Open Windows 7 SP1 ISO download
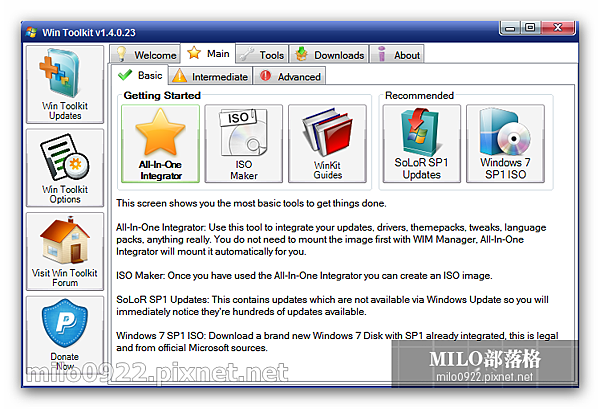The height and width of the screenshot is (409, 600). coord(505,143)
